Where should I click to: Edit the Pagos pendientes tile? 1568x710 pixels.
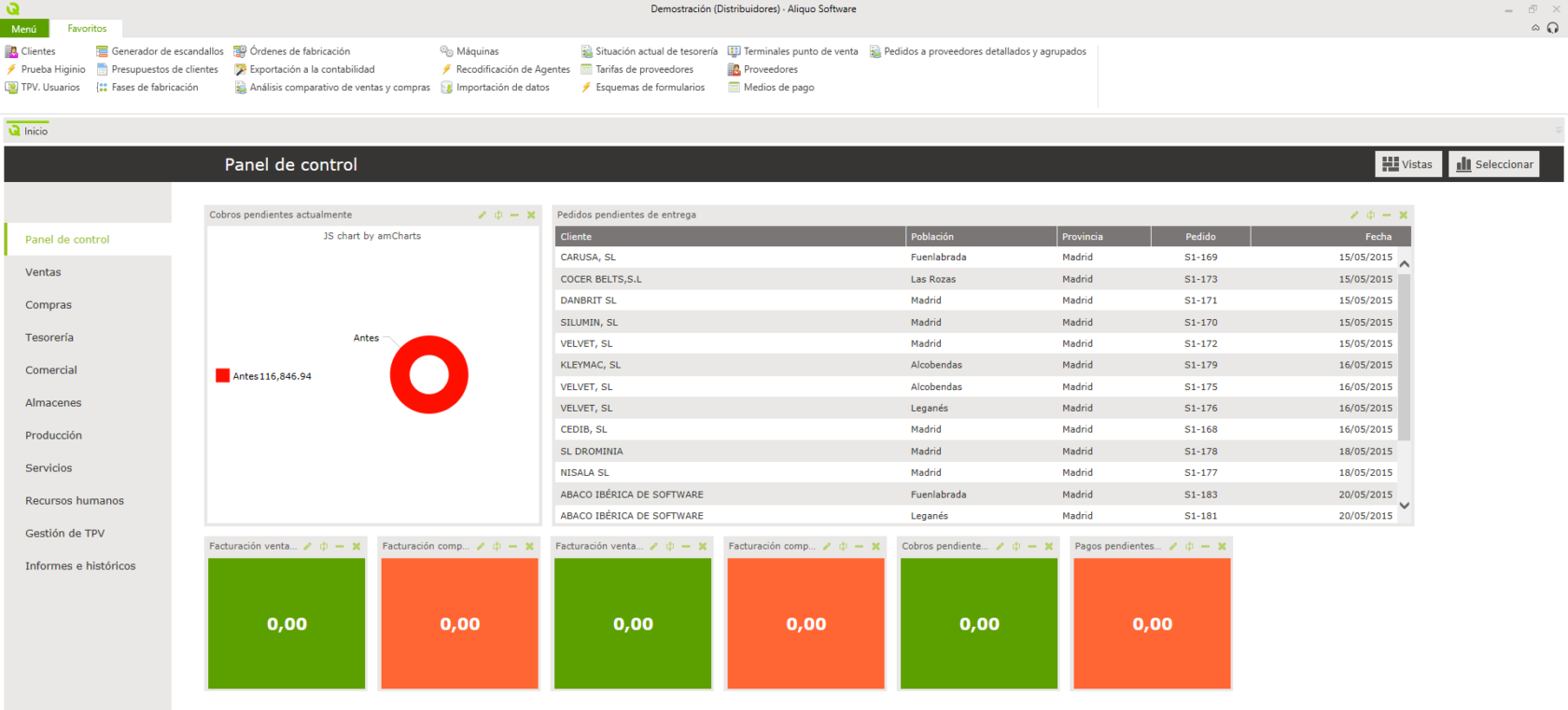[1173, 546]
